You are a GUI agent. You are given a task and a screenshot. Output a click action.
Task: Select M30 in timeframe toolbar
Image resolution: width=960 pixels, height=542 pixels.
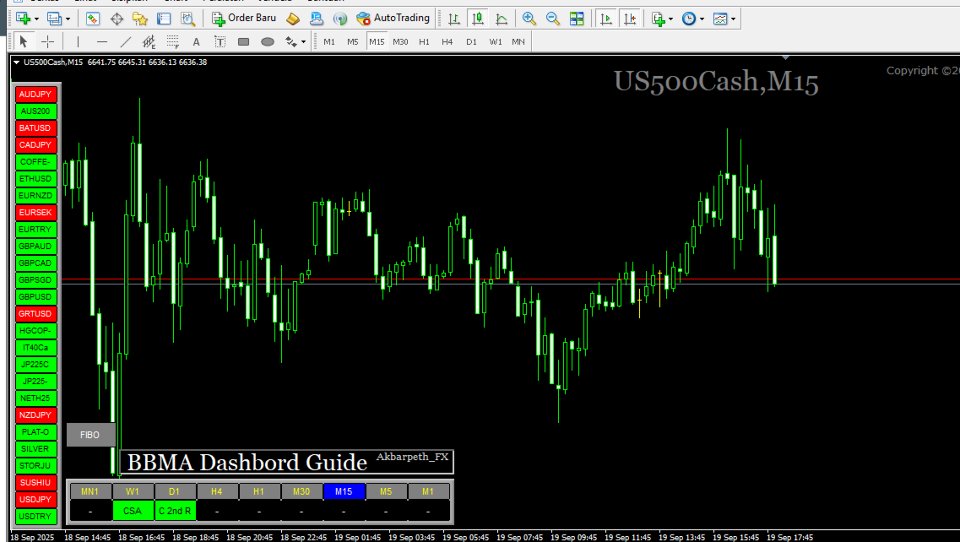400,42
